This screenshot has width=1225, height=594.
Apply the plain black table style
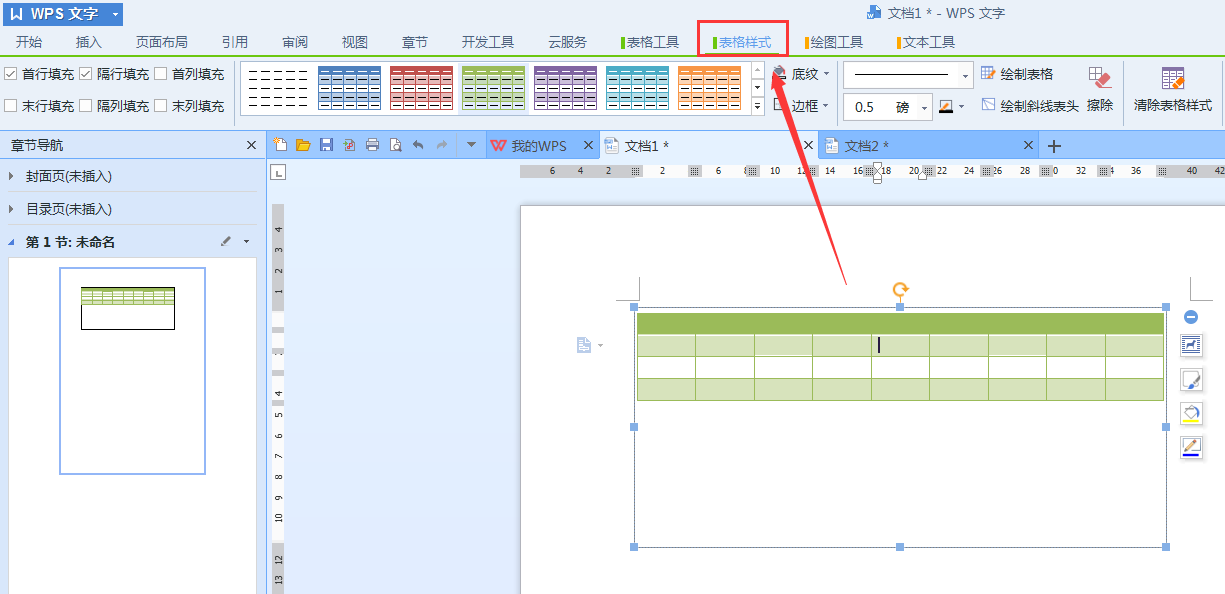point(278,88)
